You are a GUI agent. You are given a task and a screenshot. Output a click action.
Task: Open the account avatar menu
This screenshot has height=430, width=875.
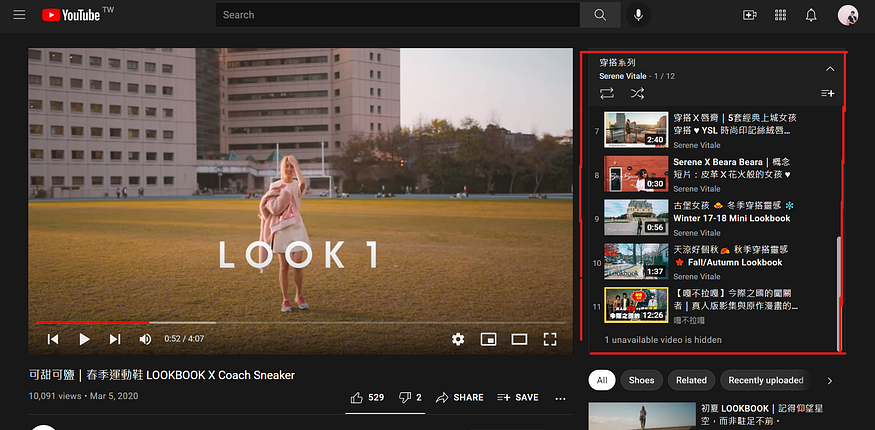848,15
